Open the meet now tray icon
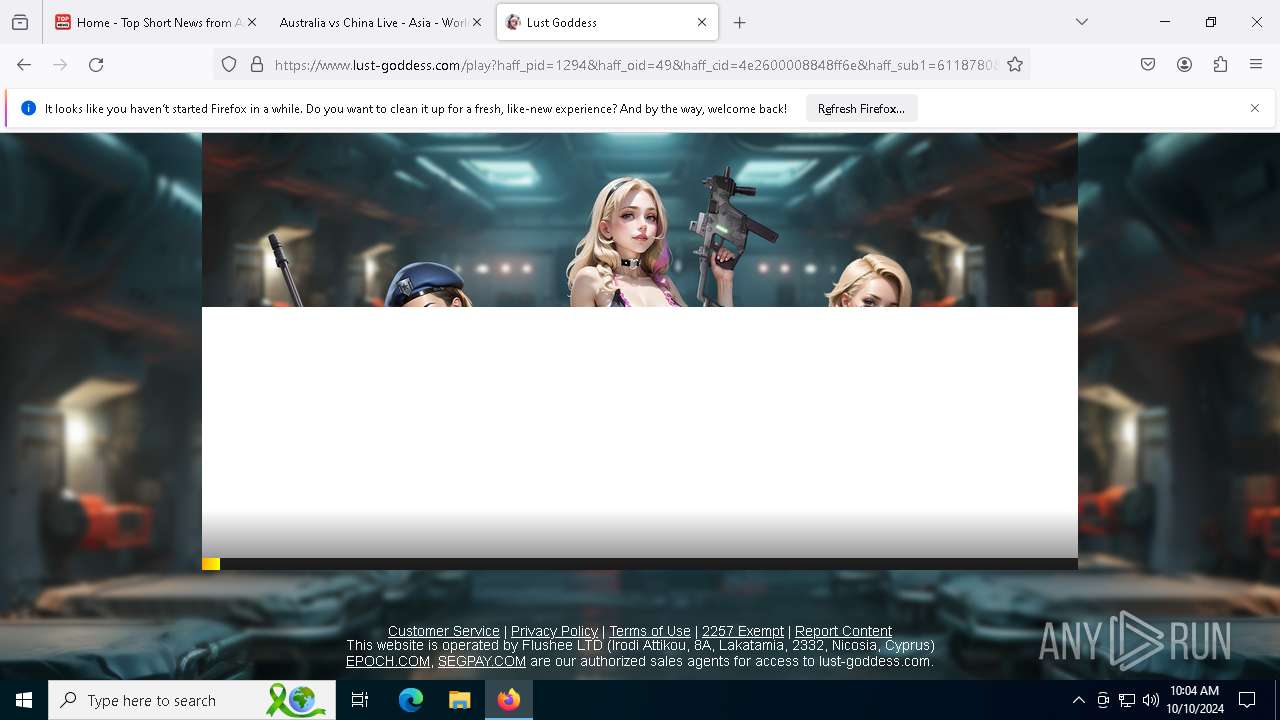Viewport: 1280px width, 720px height. [x=1103, y=700]
